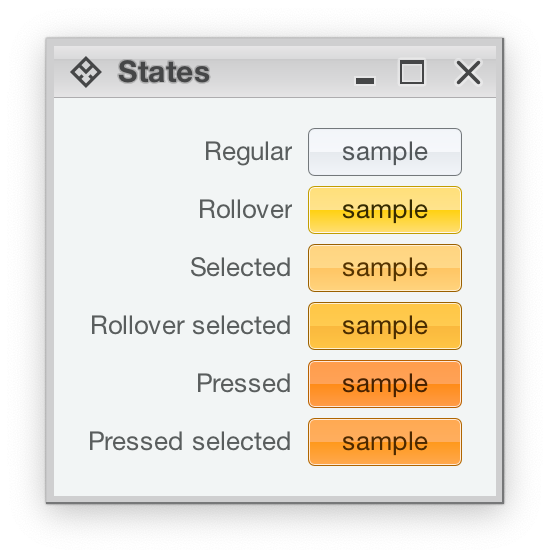Toggle the Rollover selected sample button

click(385, 326)
